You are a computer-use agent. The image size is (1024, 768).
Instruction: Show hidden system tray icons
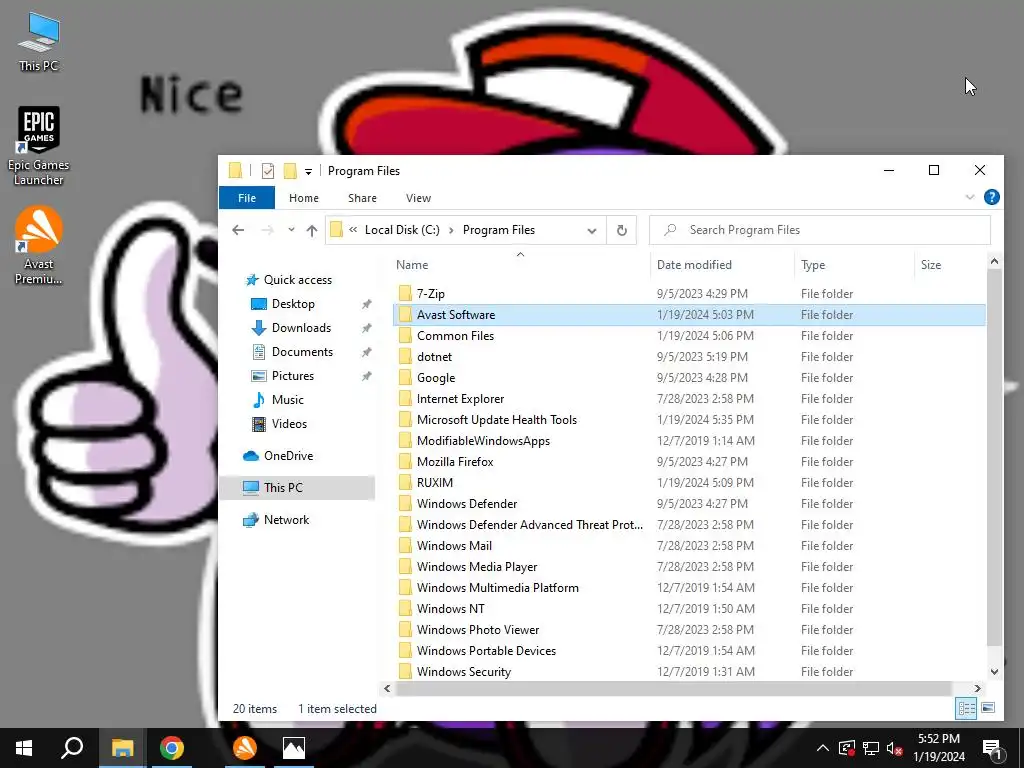823,748
